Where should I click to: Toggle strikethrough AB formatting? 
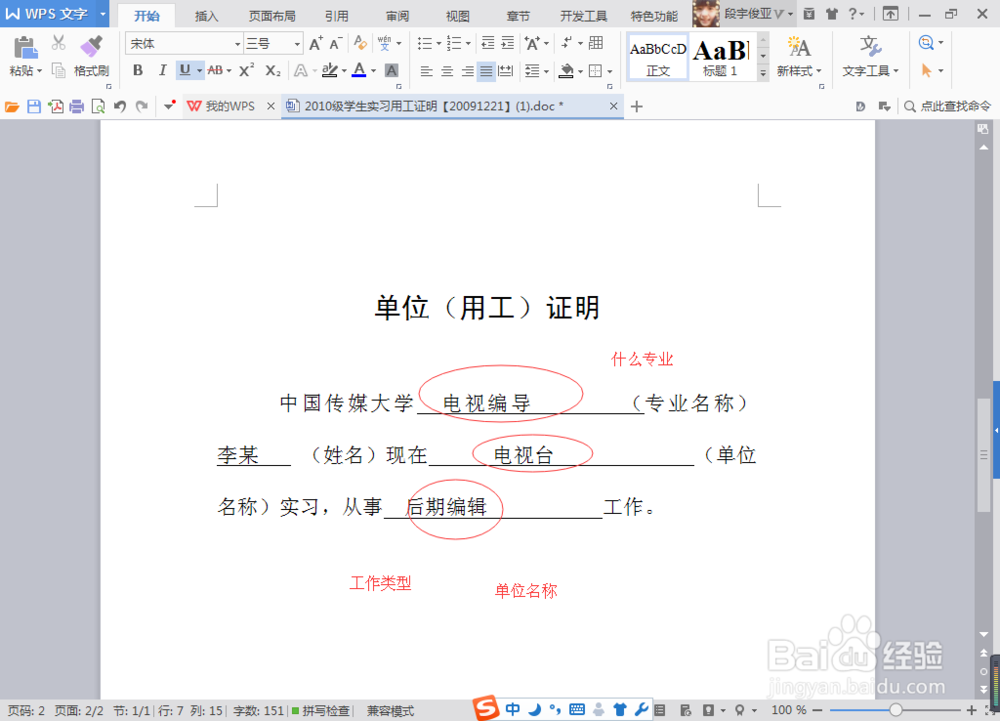tap(215, 70)
